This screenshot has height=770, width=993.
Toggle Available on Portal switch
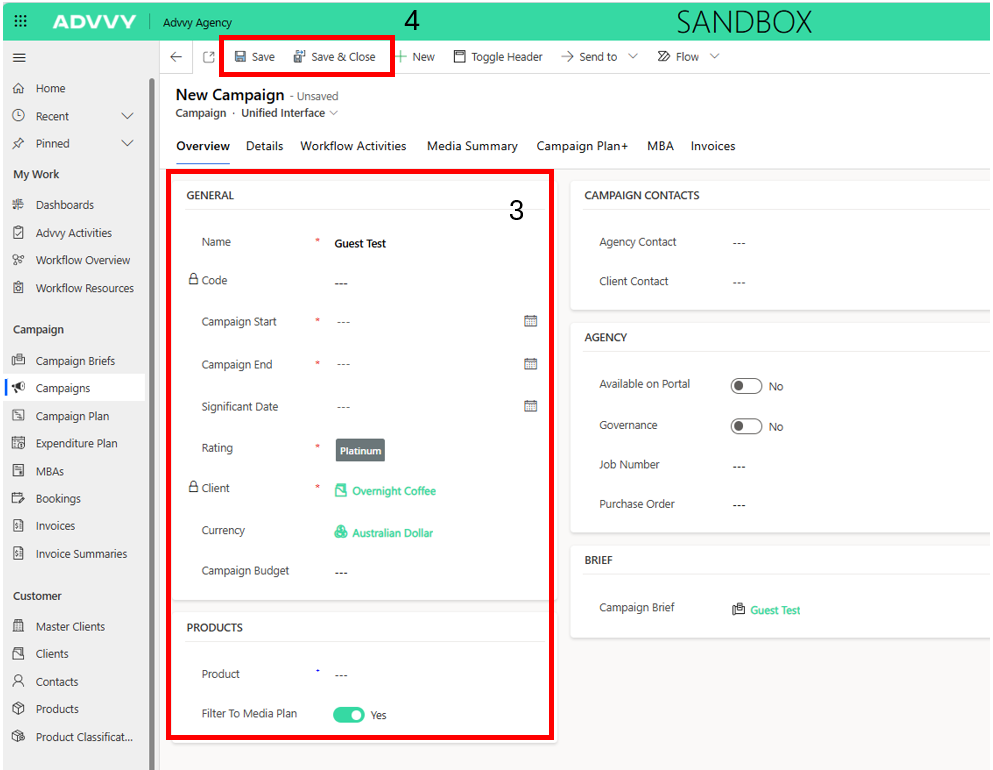pos(746,386)
